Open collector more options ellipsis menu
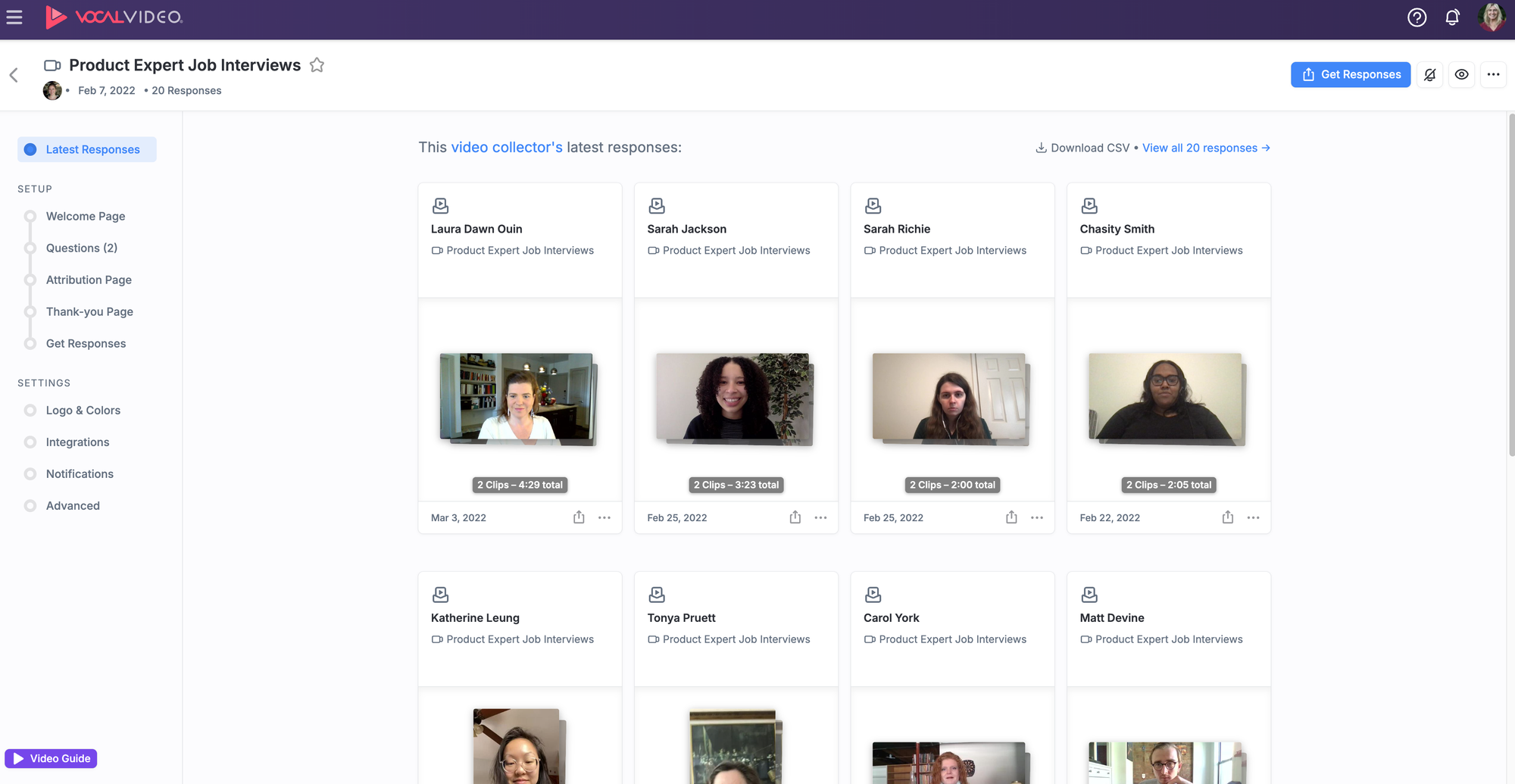Image resolution: width=1515 pixels, height=784 pixels. [1493, 74]
